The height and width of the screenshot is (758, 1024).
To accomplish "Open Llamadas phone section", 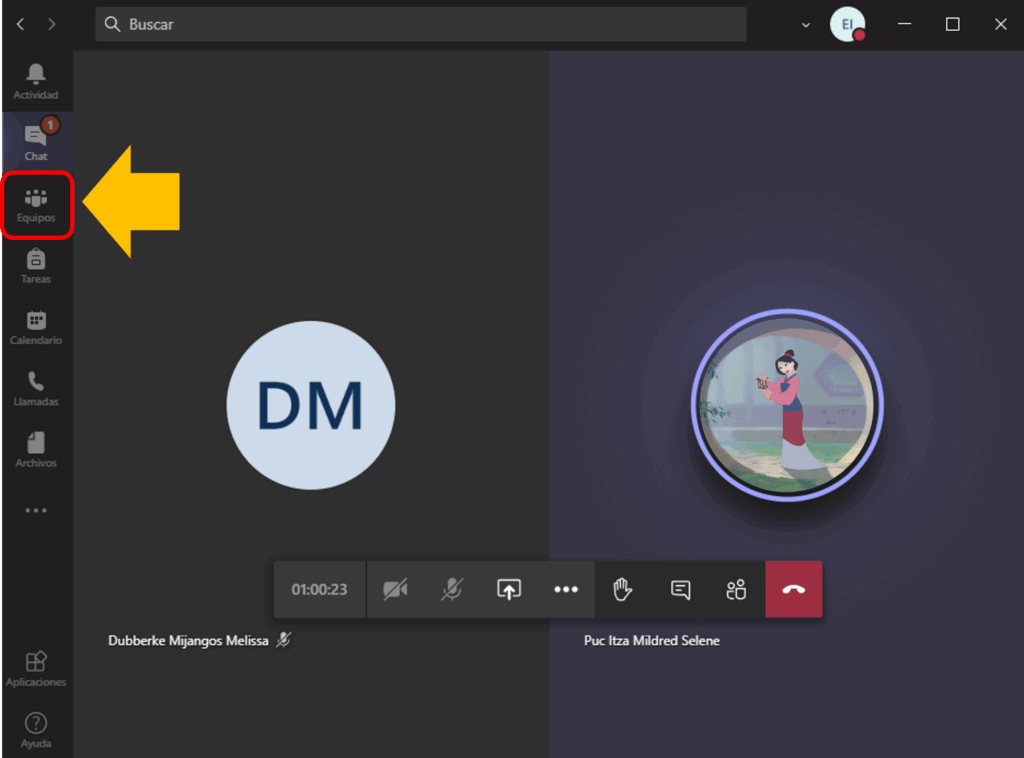I will point(36,388).
